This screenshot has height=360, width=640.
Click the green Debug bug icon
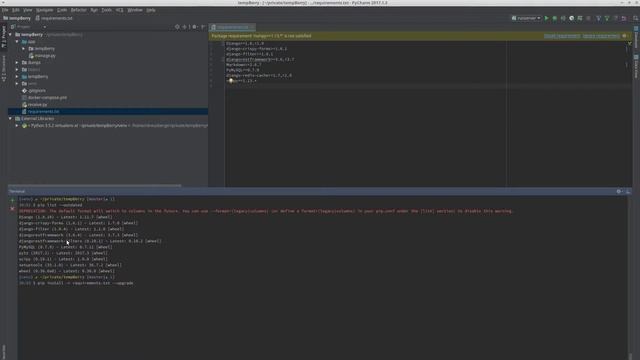[555, 18]
